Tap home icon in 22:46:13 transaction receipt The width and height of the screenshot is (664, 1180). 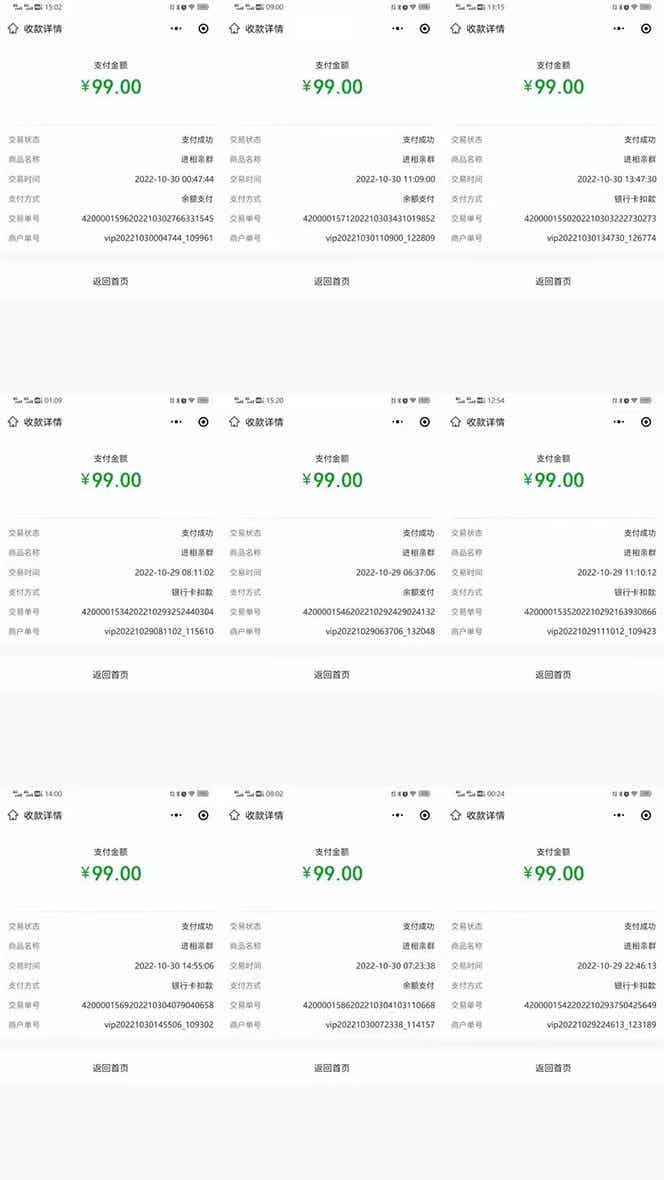456,815
